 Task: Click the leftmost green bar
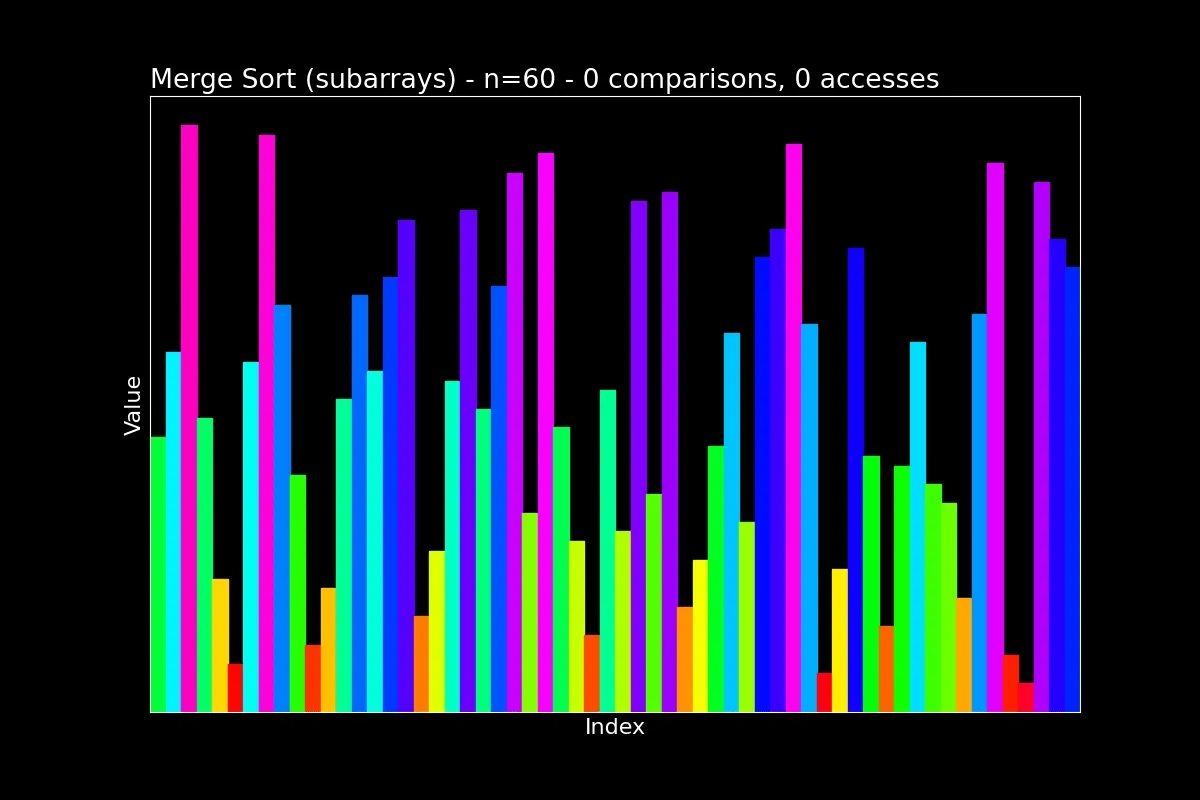click(x=158, y=574)
